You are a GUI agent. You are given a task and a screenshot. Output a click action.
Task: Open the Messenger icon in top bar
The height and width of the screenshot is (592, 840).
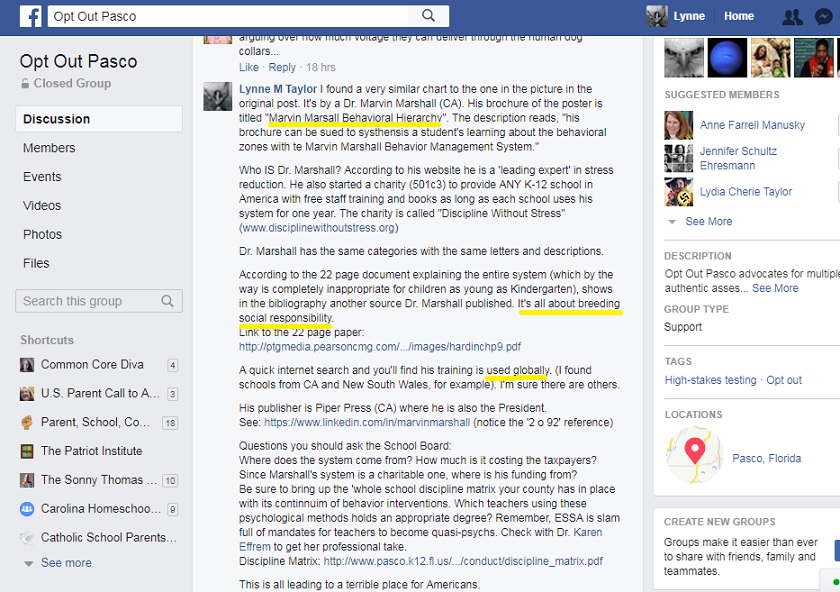pos(823,17)
